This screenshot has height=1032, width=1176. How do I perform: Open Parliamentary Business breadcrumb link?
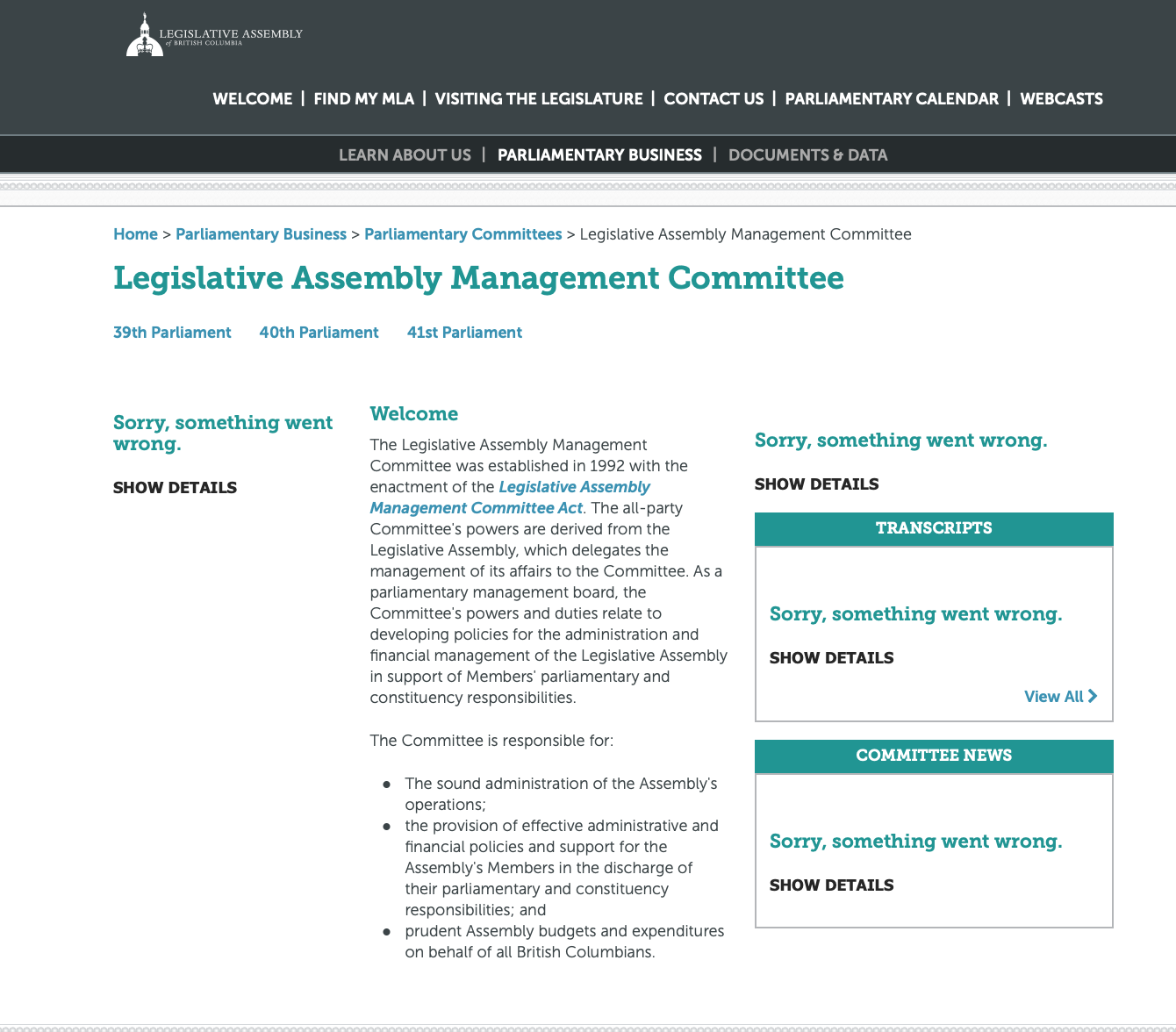tap(261, 234)
